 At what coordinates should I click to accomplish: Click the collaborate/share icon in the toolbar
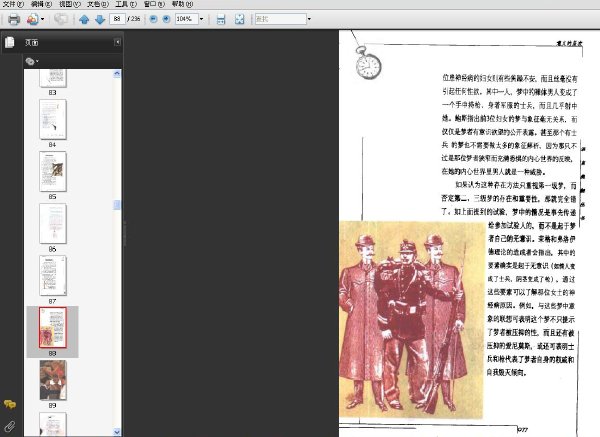33,19
